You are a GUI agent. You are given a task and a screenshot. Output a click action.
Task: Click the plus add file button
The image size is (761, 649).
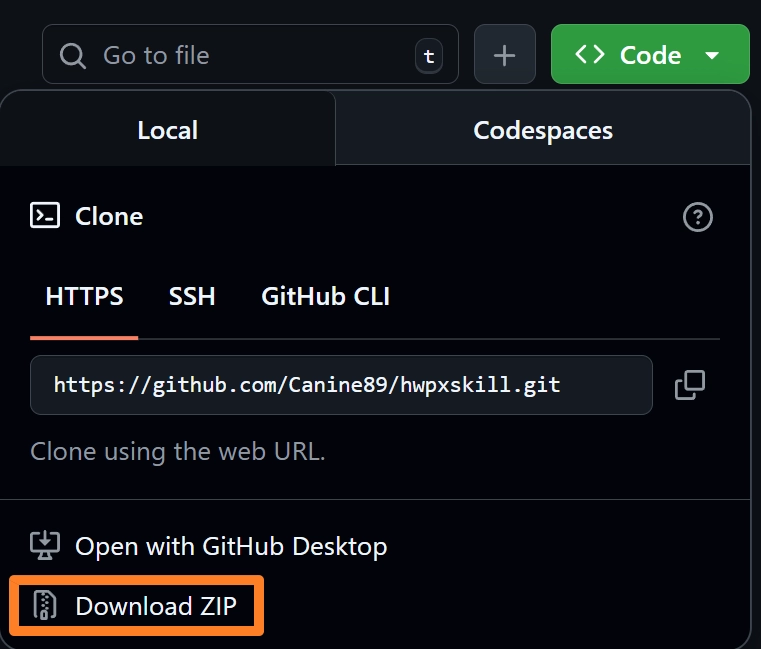[x=505, y=54]
